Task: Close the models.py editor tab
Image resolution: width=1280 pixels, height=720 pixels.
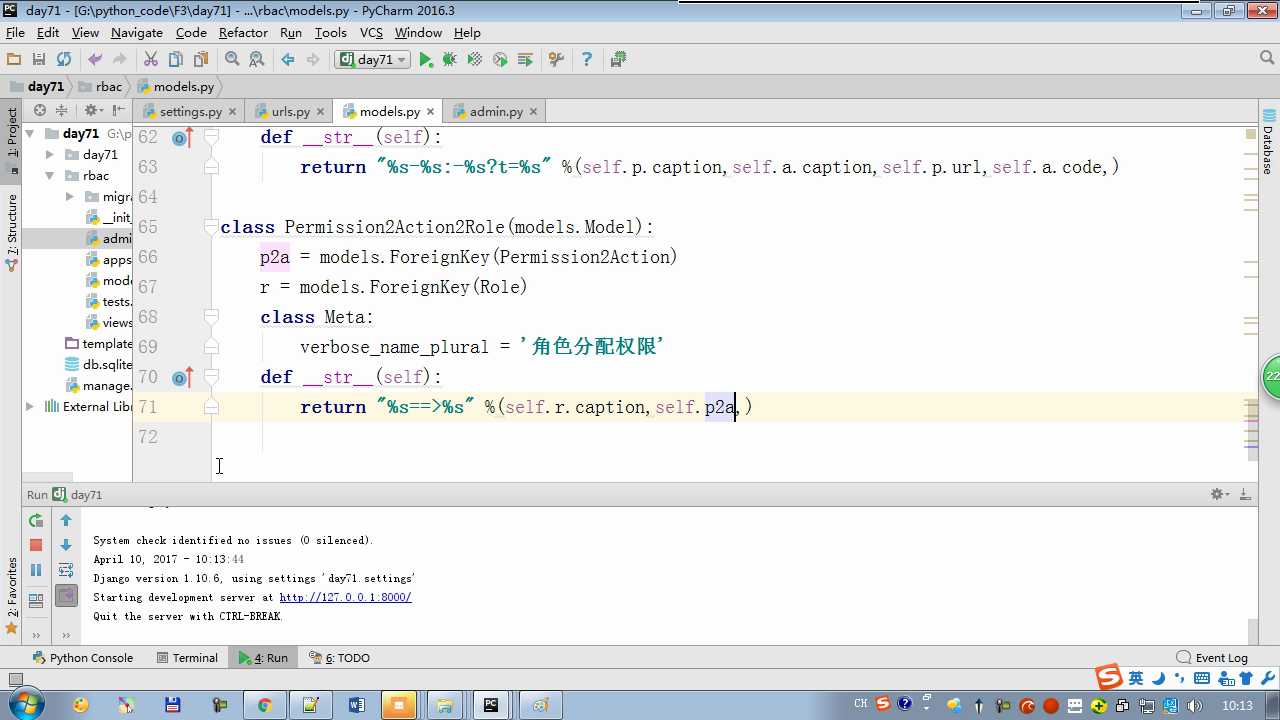Action: 431,112
